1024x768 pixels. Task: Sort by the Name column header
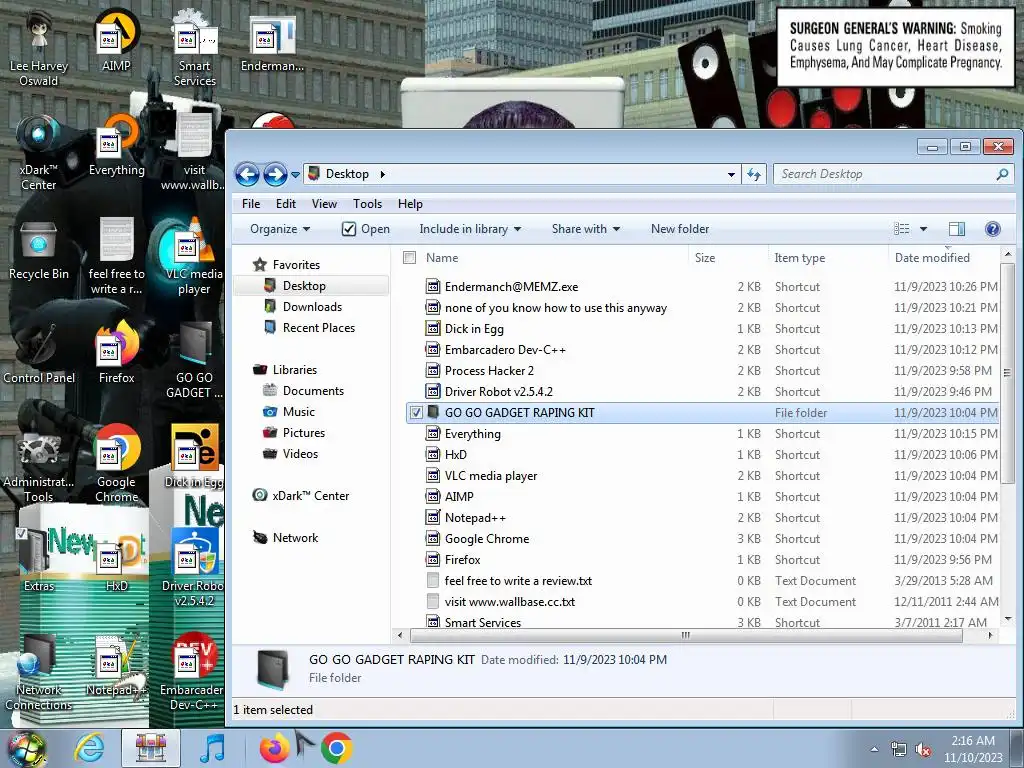[555, 257]
